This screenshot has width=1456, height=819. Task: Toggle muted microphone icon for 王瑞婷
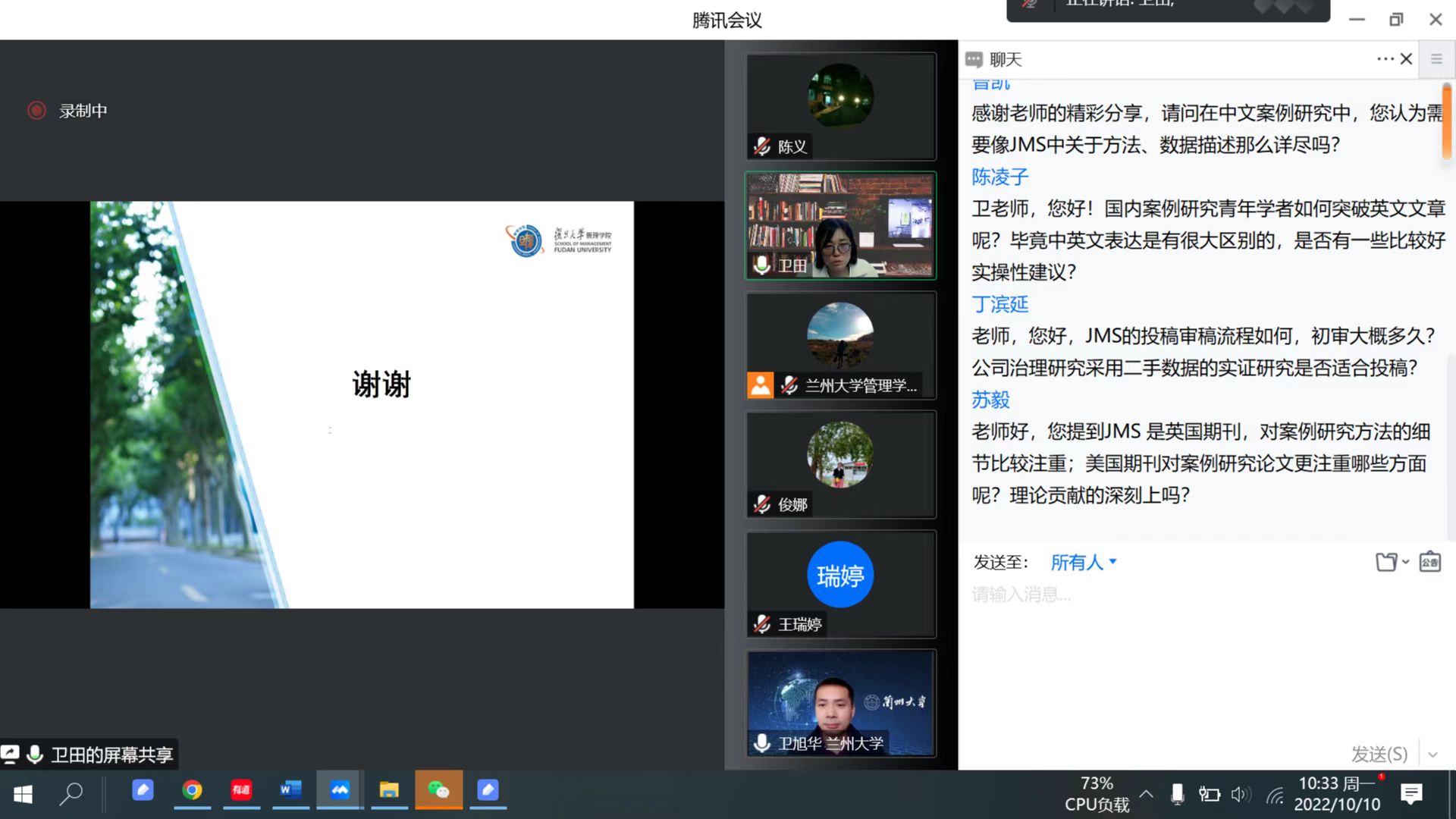[762, 624]
